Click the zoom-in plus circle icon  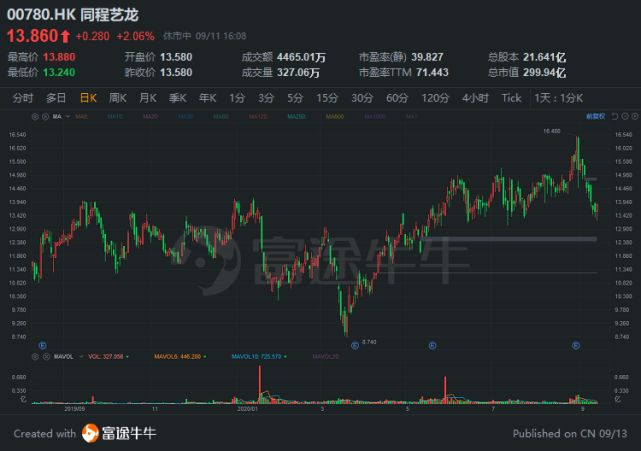pos(635,117)
